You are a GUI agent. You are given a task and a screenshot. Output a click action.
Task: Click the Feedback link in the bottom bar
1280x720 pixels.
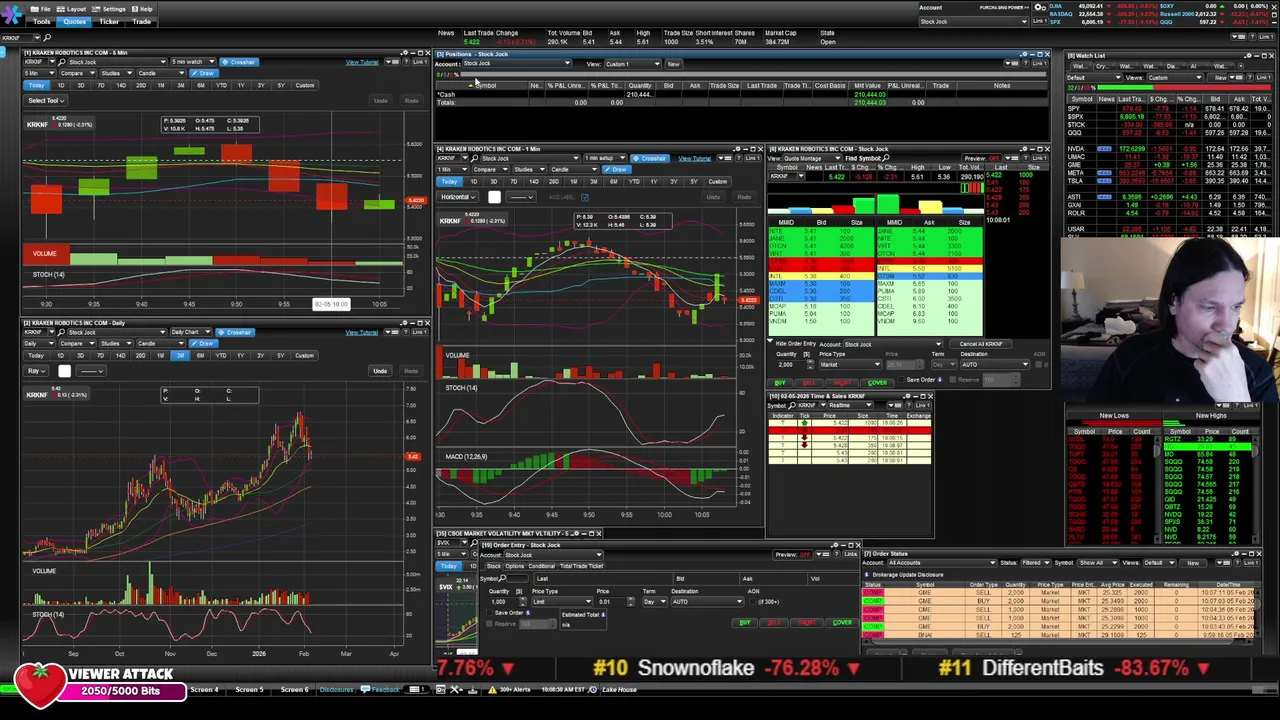tap(380, 690)
